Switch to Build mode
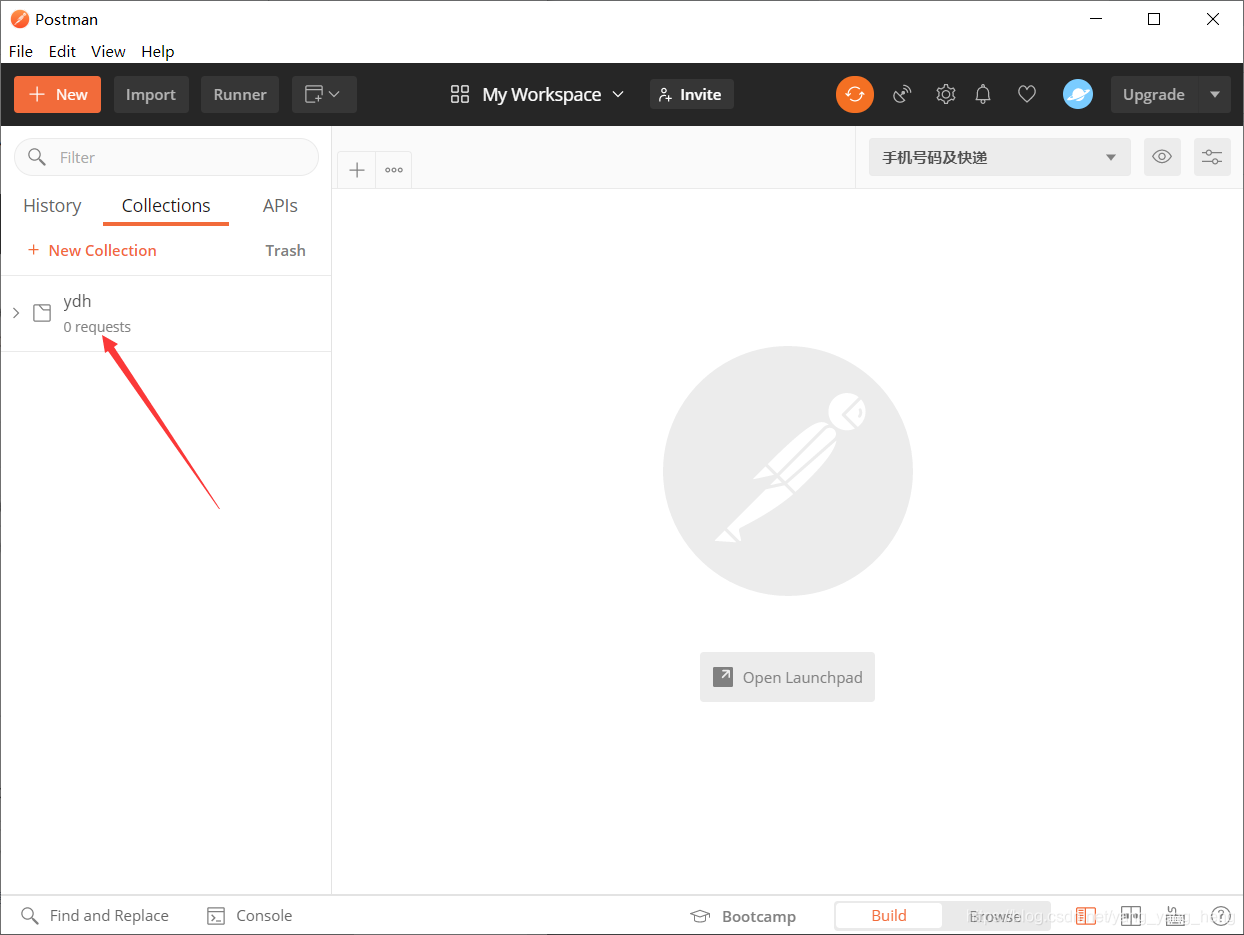1244x935 pixels. [889, 915]
